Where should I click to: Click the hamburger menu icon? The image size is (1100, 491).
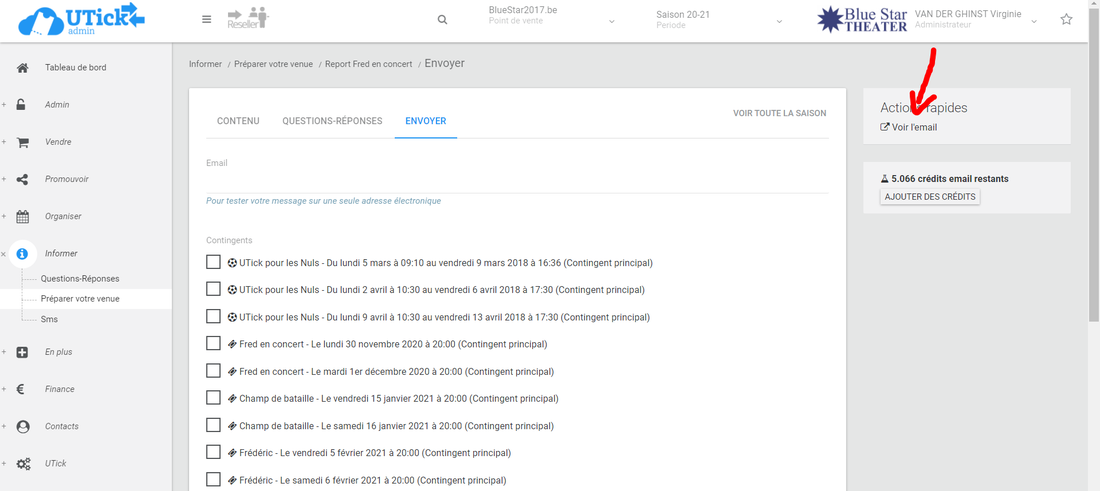click(x=206, y=19)
